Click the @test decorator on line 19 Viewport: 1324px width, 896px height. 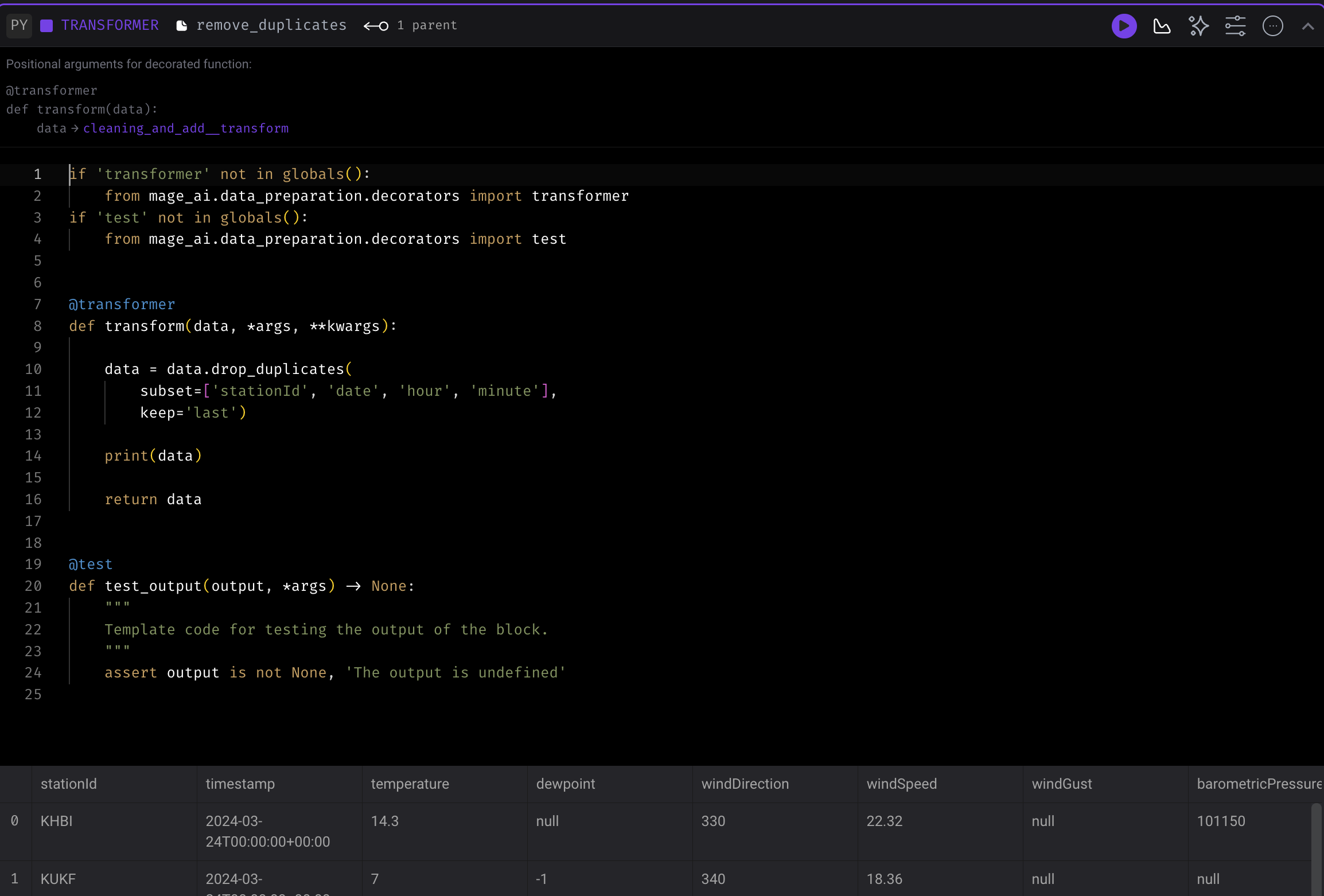coord(91,564)
